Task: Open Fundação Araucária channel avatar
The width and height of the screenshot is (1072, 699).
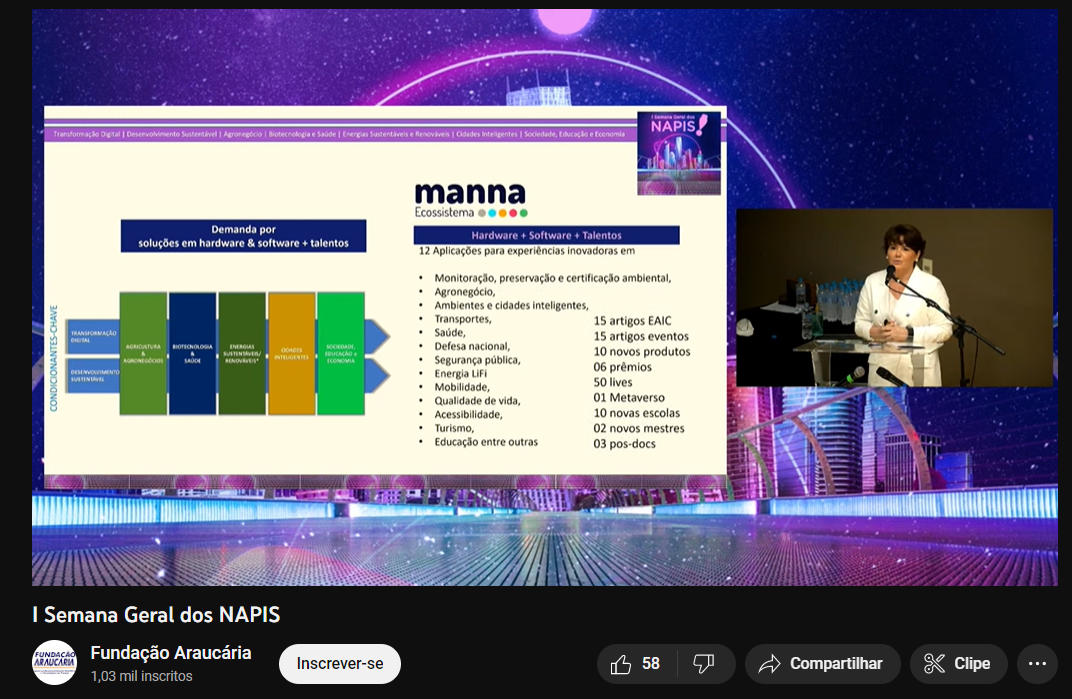Action: coord(55,663)
